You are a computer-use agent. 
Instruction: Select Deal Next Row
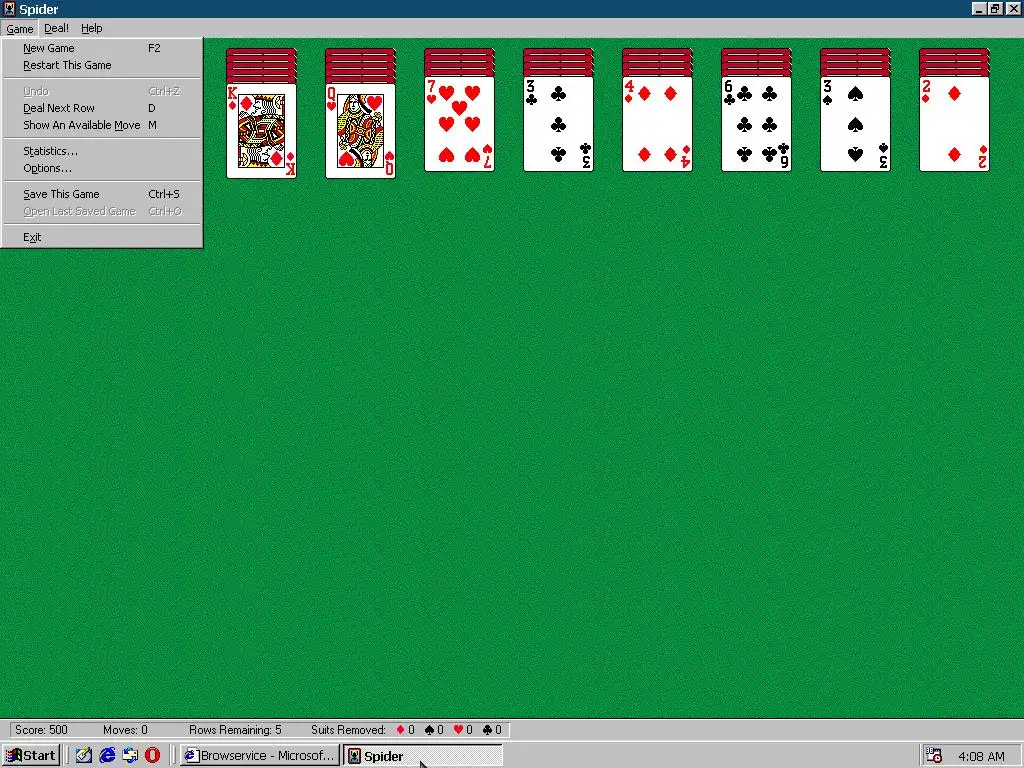102,108
